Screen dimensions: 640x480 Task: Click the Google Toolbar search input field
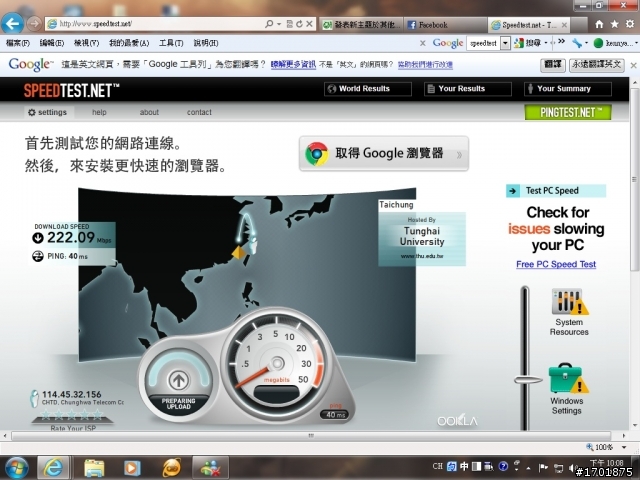pyautogui.click(x=483, y=43)
